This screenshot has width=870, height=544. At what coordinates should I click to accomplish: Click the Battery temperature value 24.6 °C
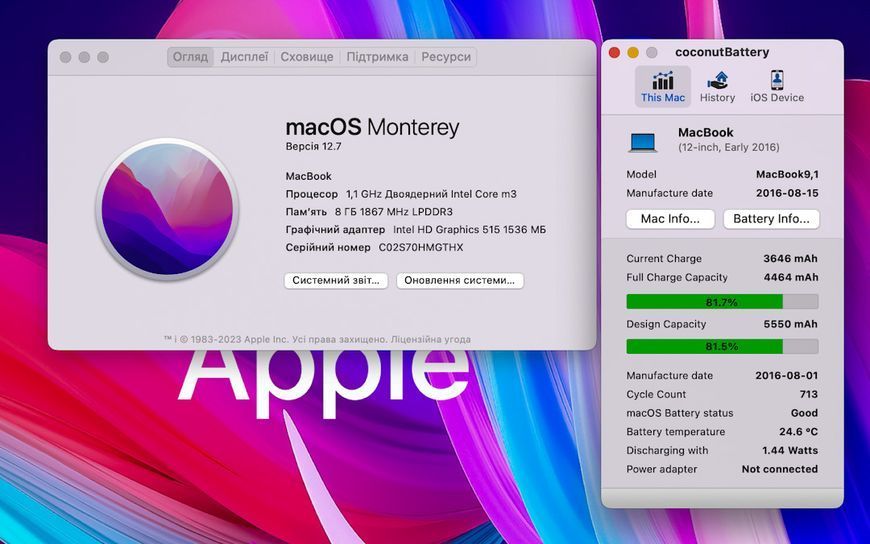(x=798, y=432)
